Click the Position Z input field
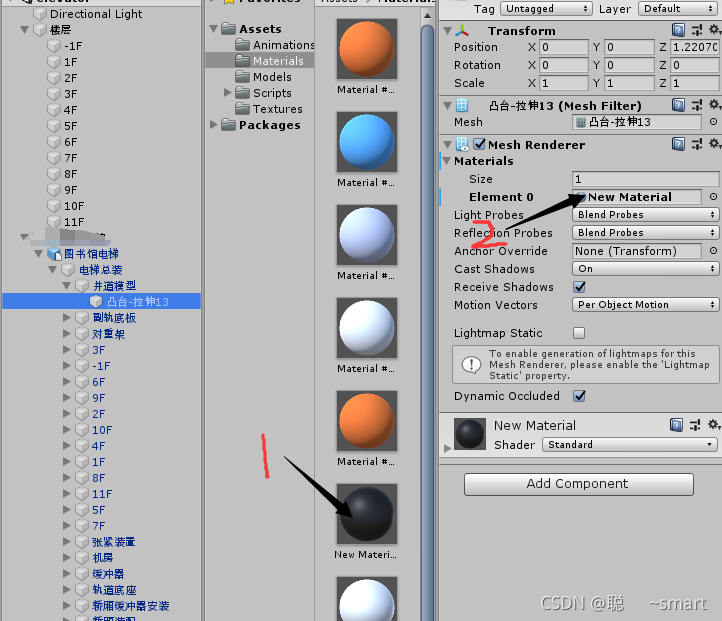This screenshot has width=722, height=621. pos(695,47)
